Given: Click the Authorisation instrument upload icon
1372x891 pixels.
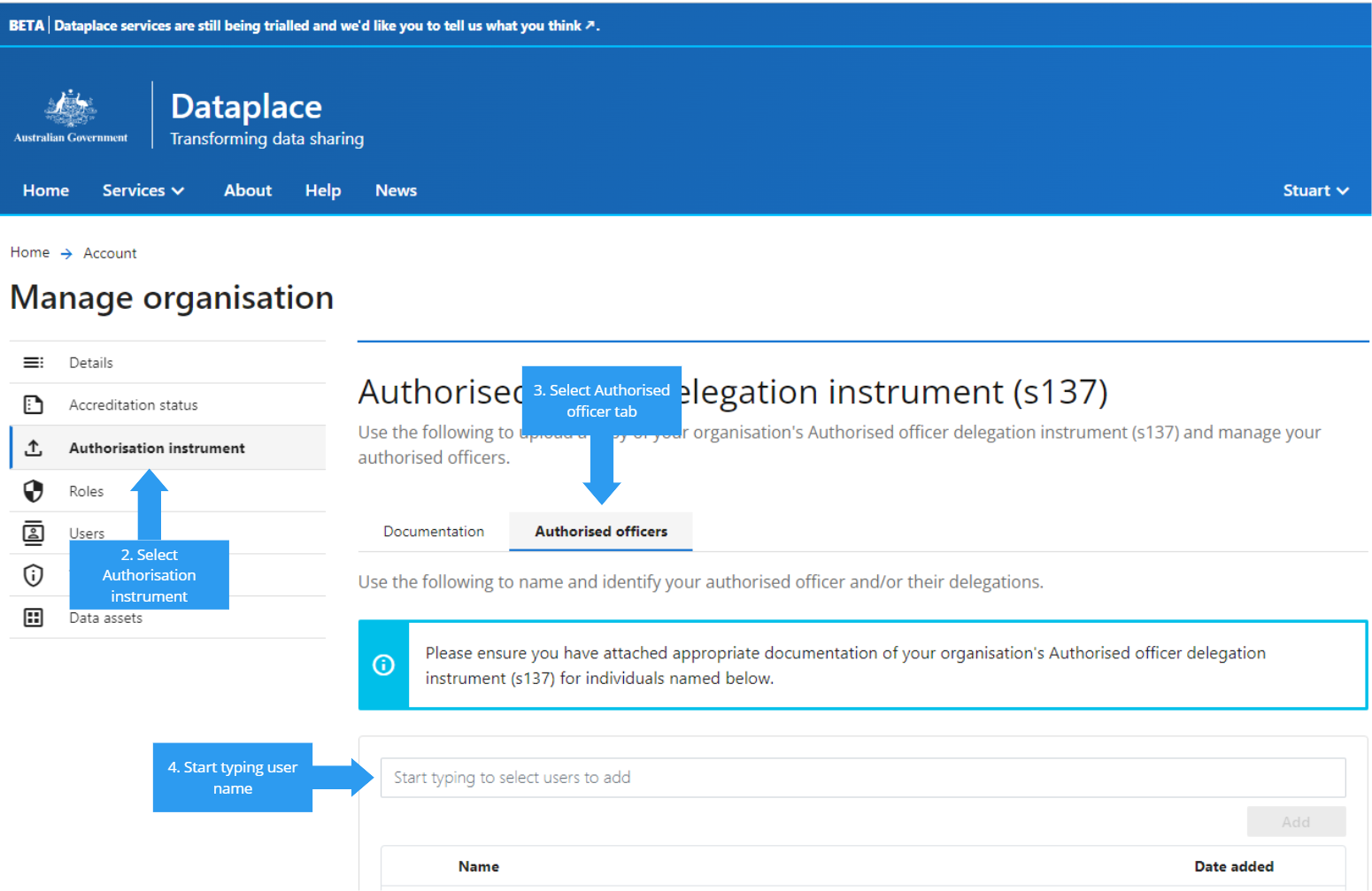Looking at the screenshot, I should [34, 448].
